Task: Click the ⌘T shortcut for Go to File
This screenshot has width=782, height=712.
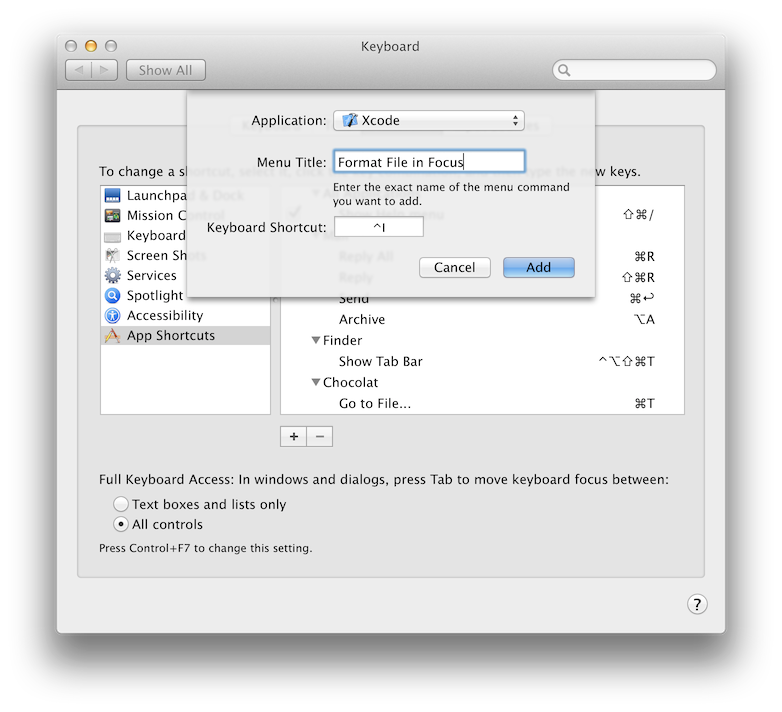Action: tap(644, 403)
